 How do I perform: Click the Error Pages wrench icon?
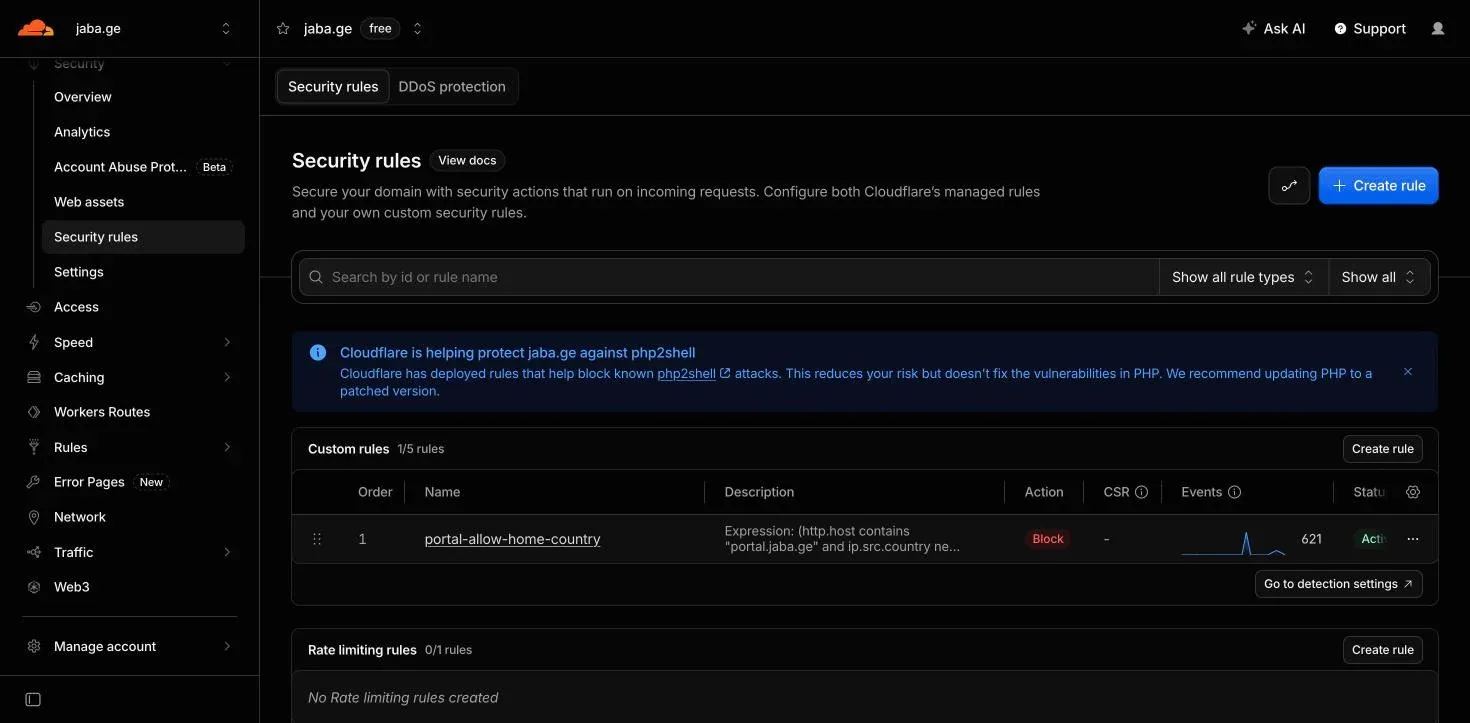[34, 482]
